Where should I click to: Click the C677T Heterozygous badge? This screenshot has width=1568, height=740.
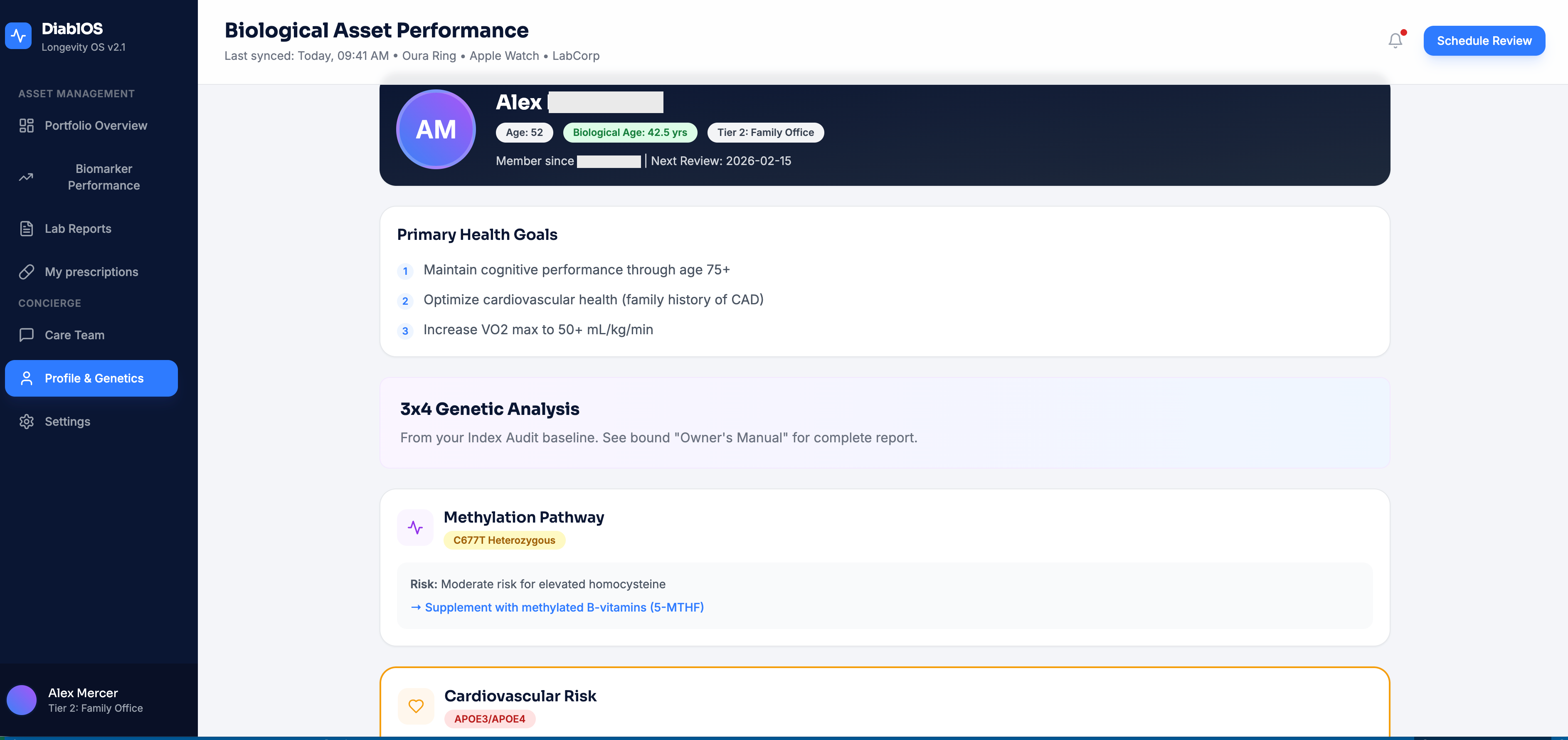pyautogui.click(x=503, y=540)
